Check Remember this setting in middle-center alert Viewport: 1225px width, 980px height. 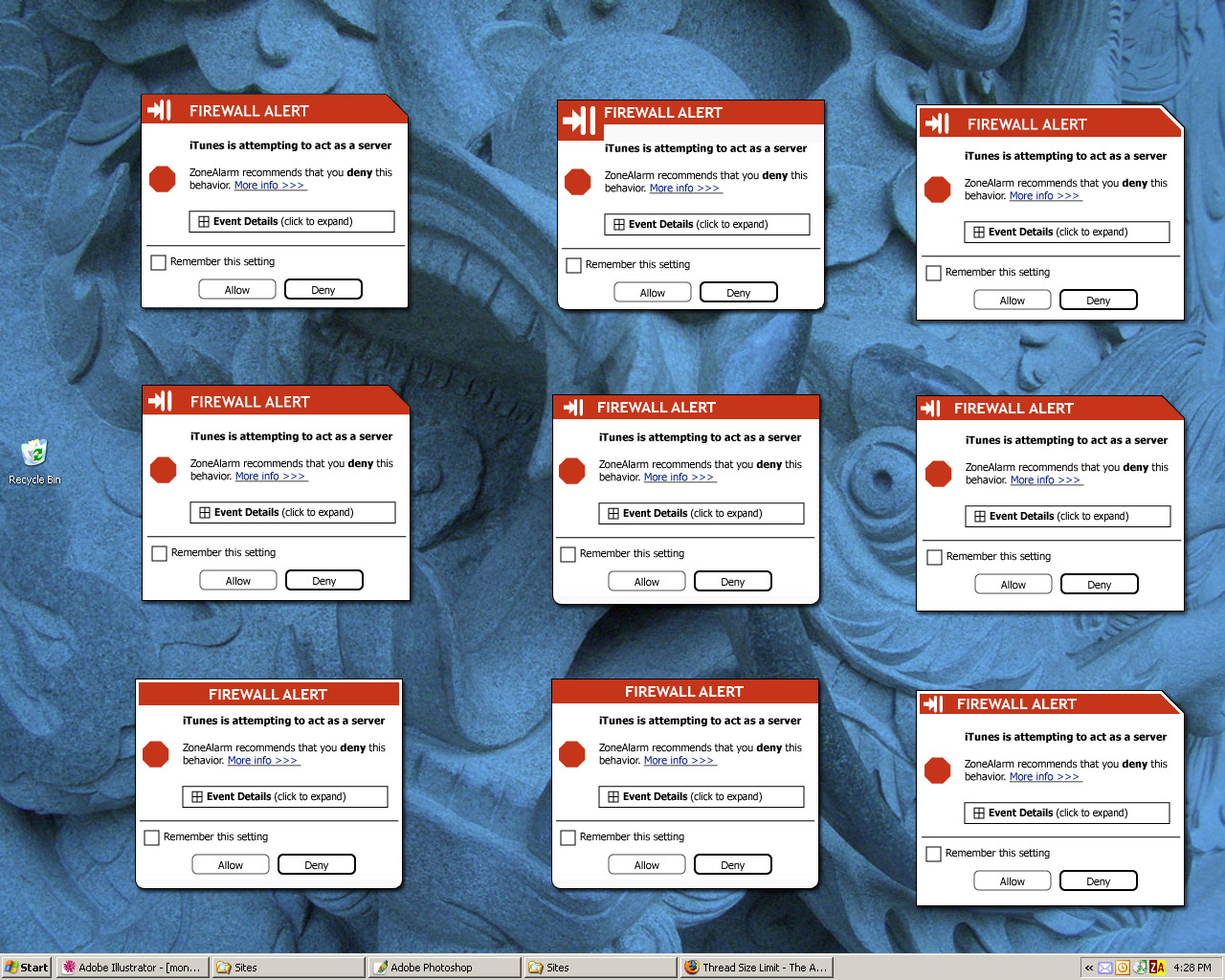click(568, 554)
